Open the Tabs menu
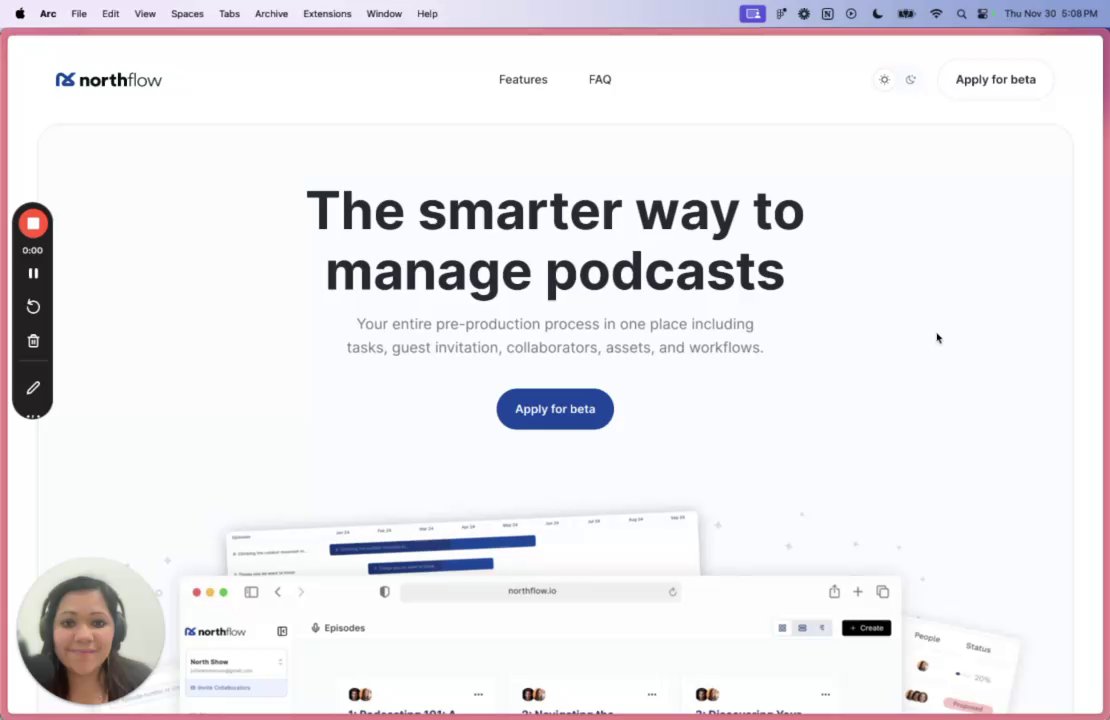This screenshot has height=720, width=1110. point(229,13)
